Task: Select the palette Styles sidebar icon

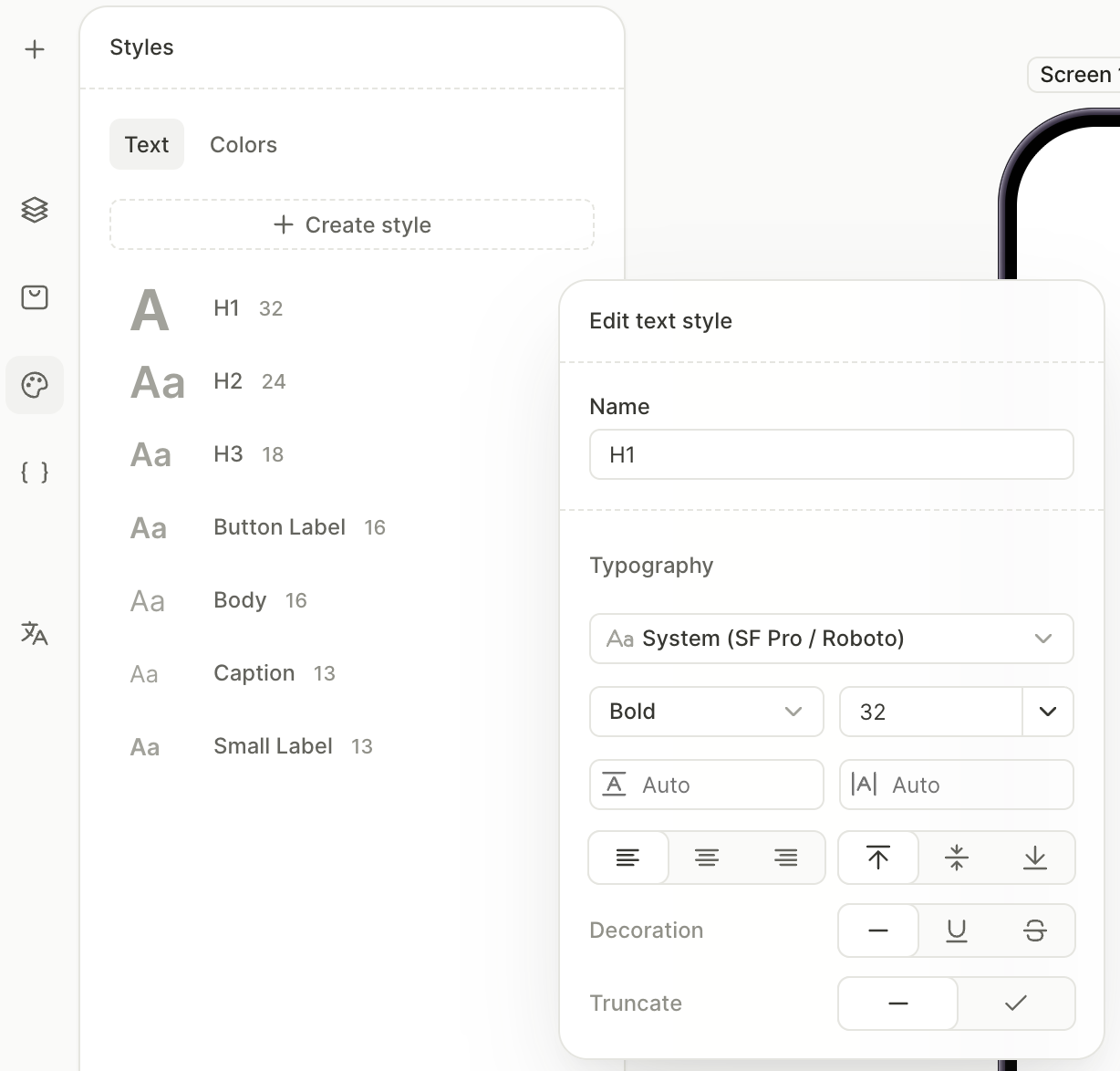Action: tap(35, 385)
